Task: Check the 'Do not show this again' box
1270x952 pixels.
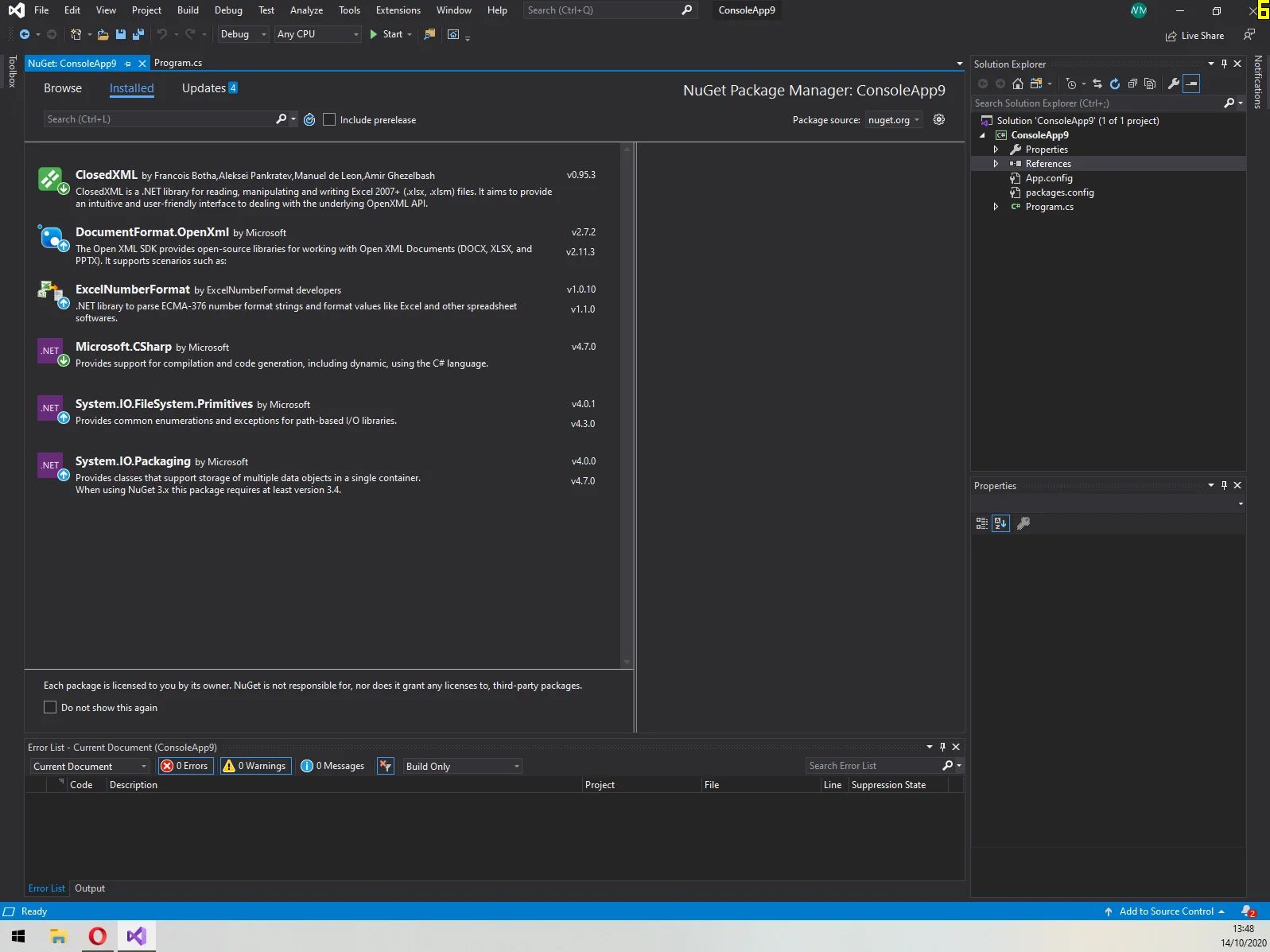Action: [50, 707]
